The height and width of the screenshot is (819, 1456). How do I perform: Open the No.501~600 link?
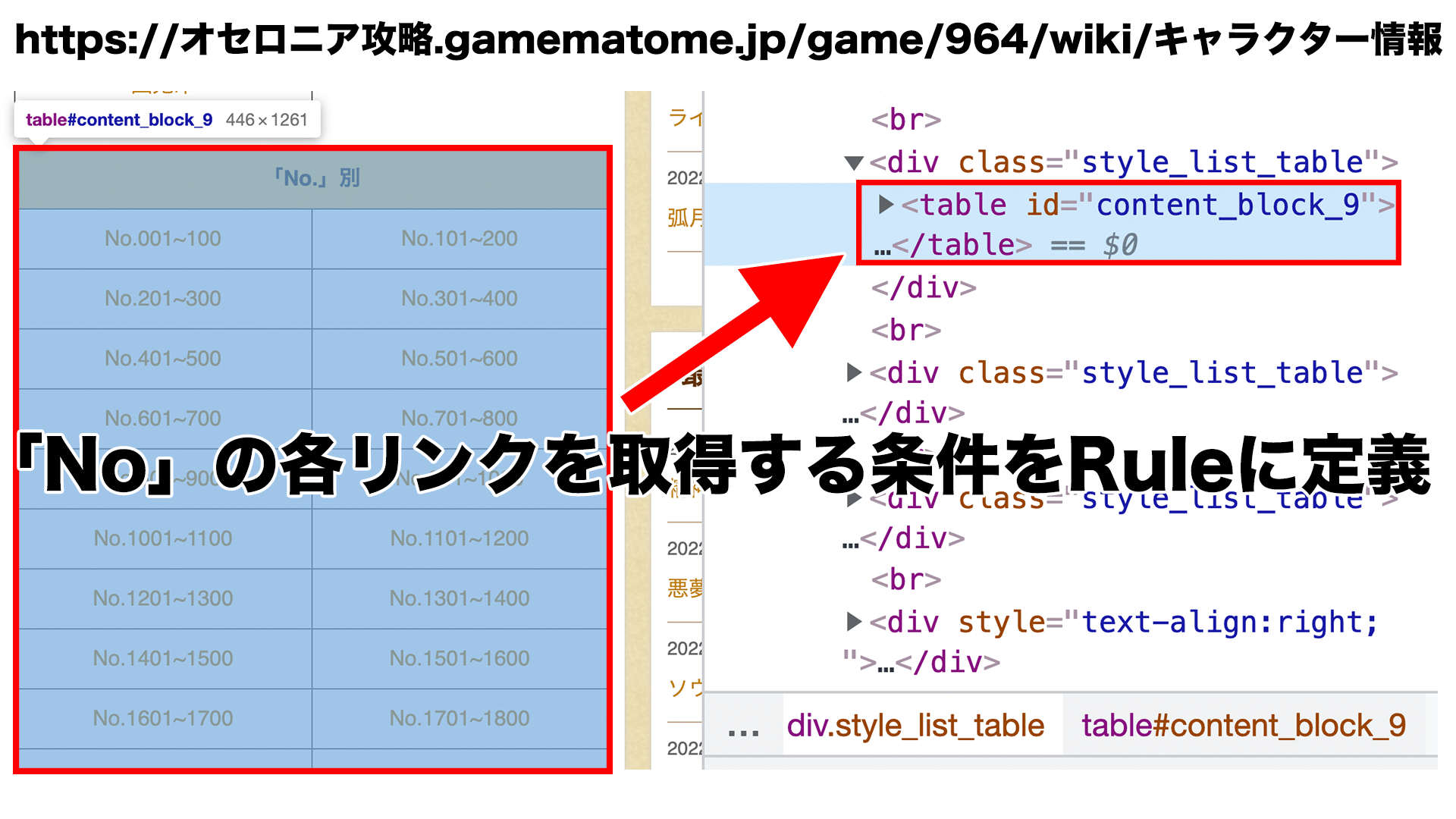pos(460,359)
